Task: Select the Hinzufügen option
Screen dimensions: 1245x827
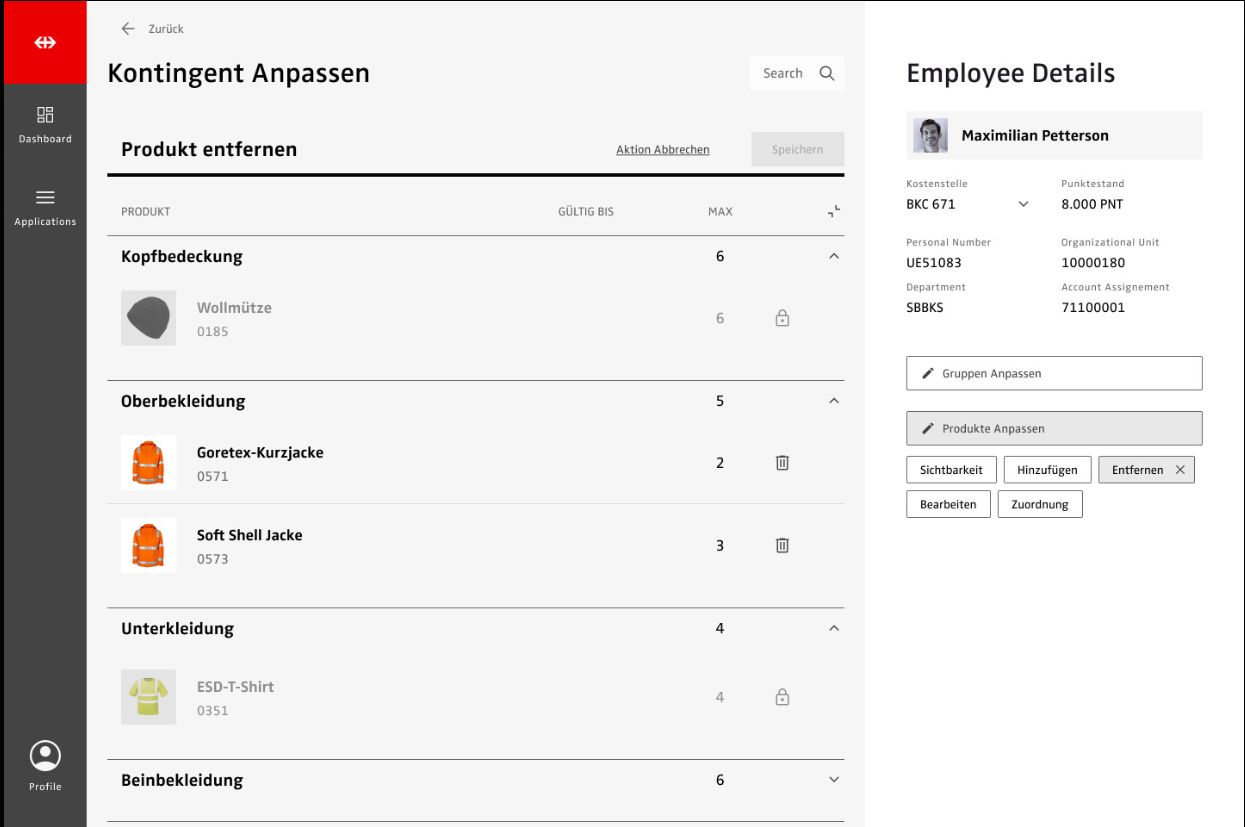Action: 1047,470
